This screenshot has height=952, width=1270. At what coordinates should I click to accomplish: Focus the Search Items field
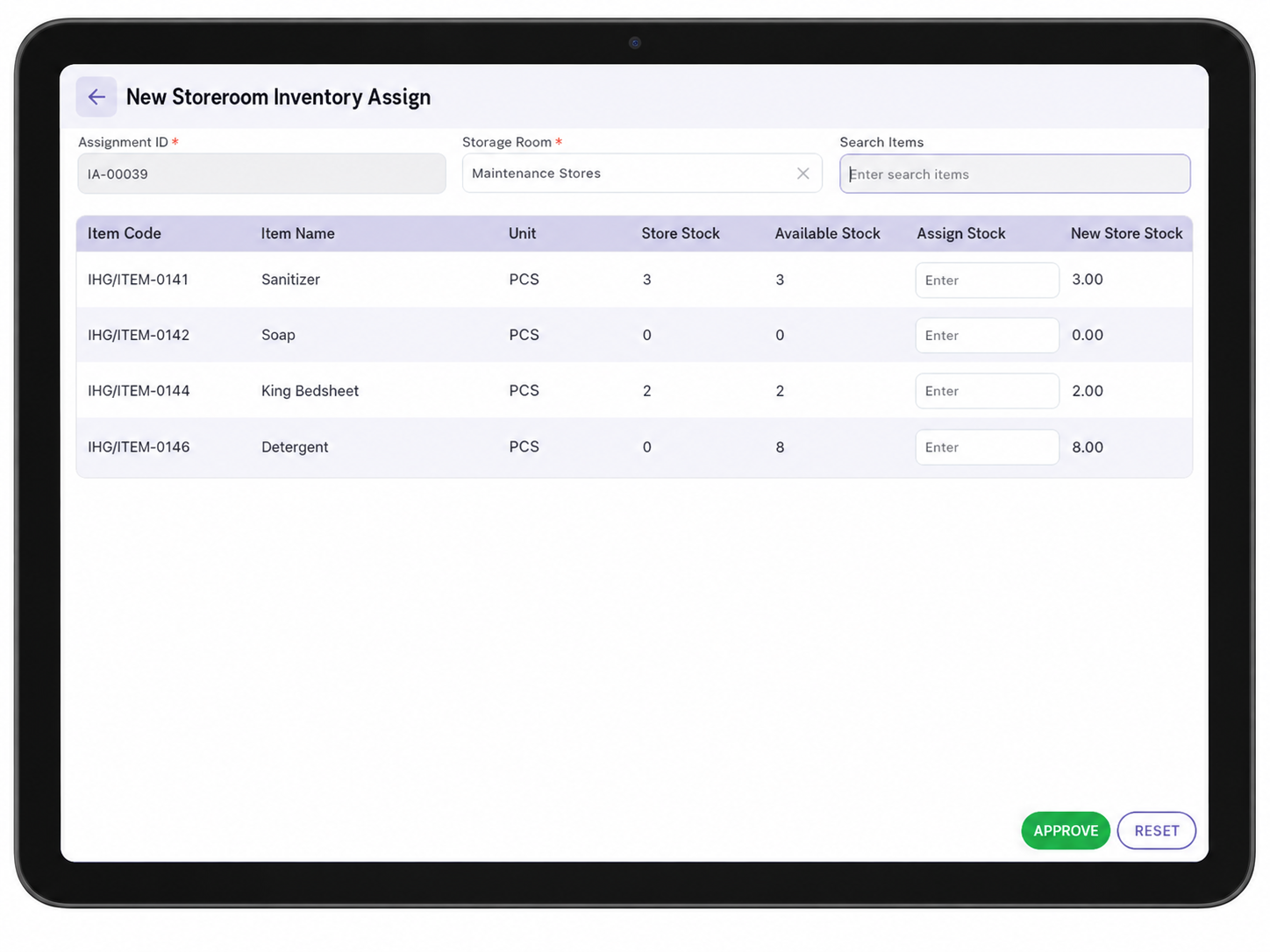(x=1015, y=174)
